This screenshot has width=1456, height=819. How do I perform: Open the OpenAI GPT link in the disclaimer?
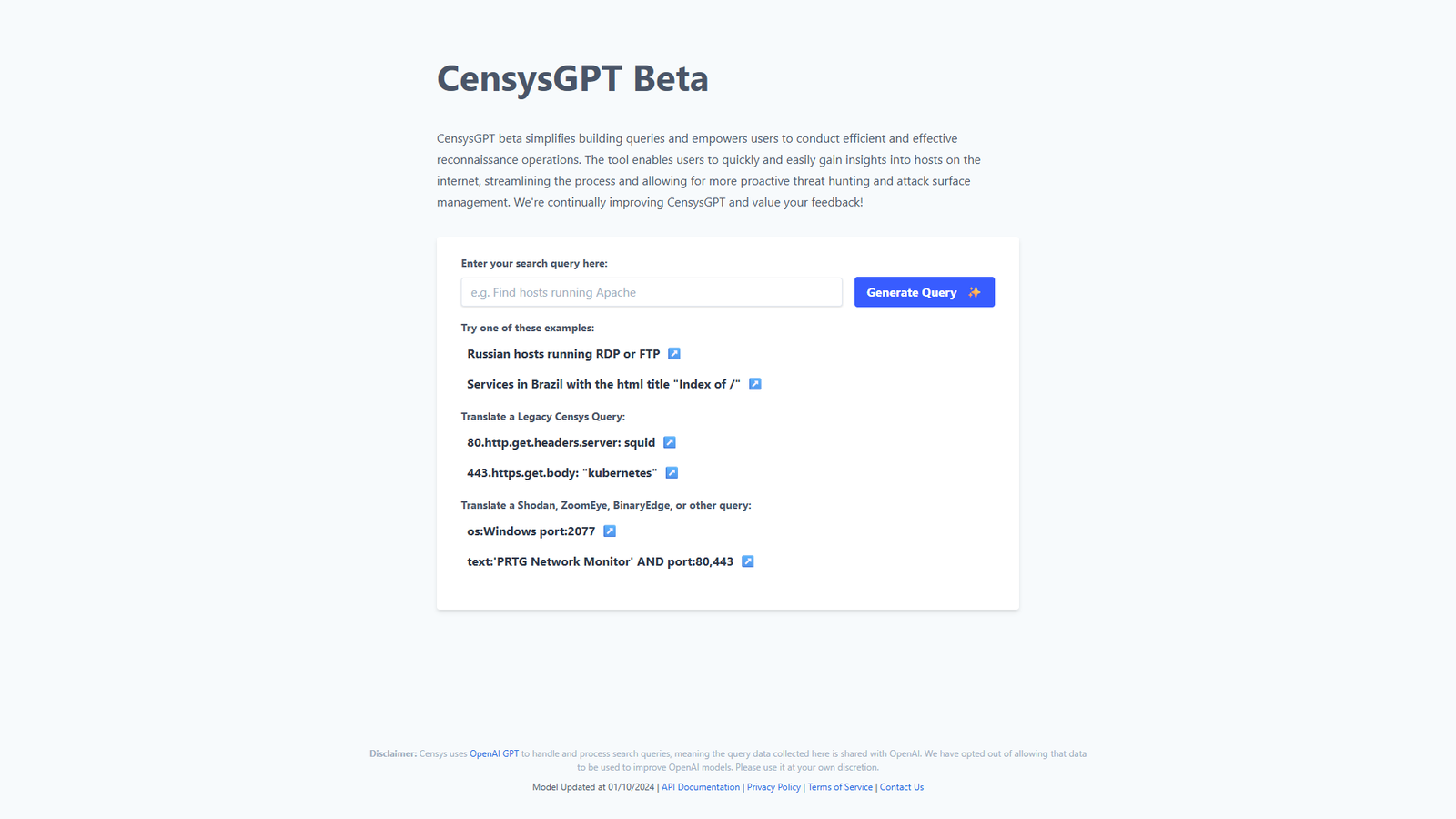coord(494,753)
